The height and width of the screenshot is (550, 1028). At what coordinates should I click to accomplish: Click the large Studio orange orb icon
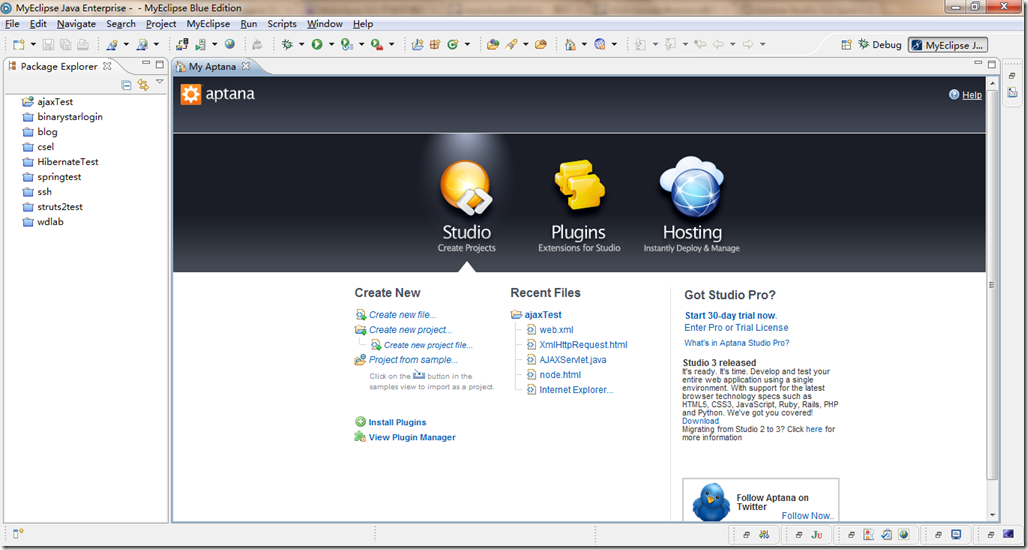tap(466, 188)
